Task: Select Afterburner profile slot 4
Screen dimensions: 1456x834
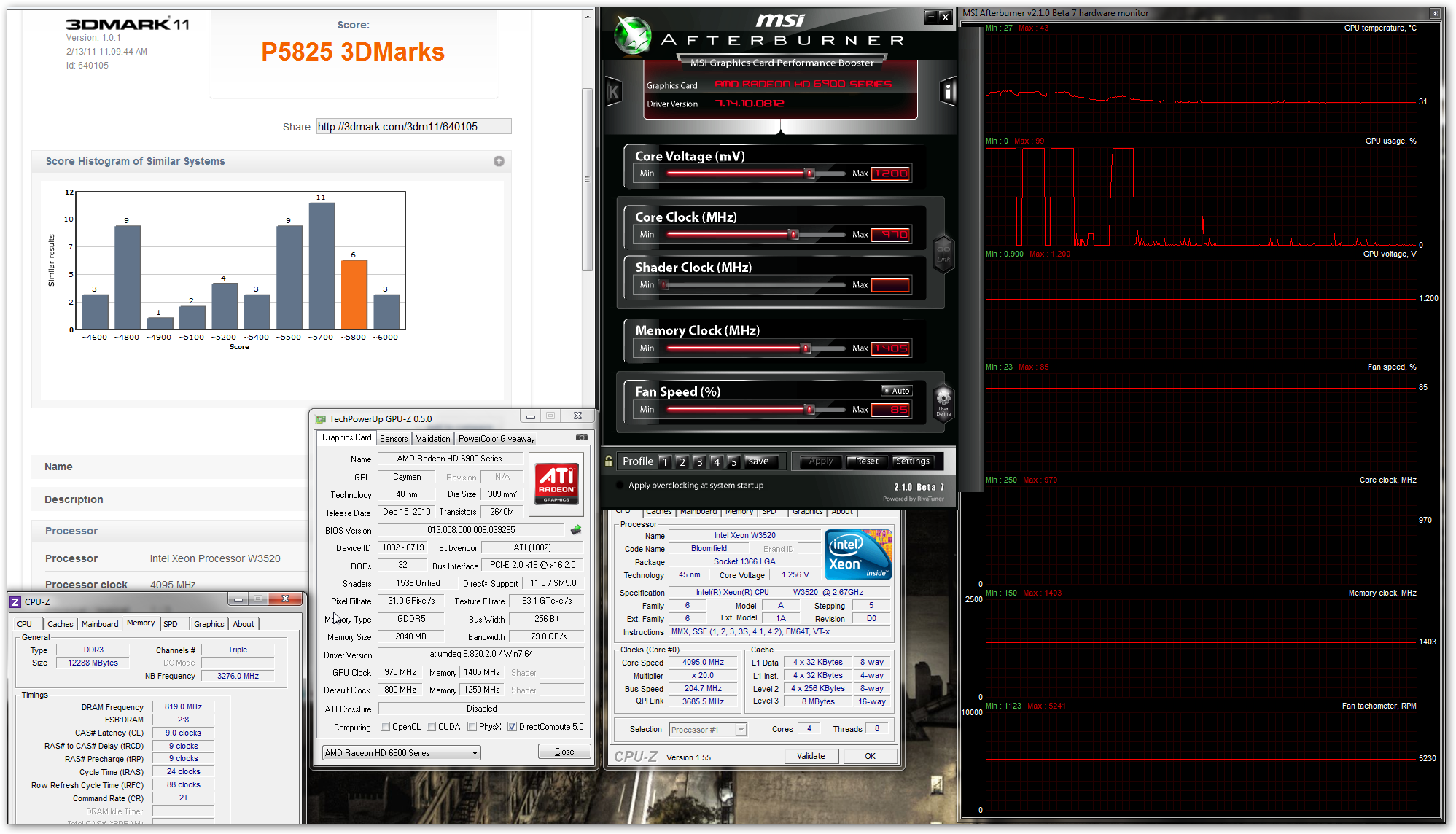Action: [717, 461]
